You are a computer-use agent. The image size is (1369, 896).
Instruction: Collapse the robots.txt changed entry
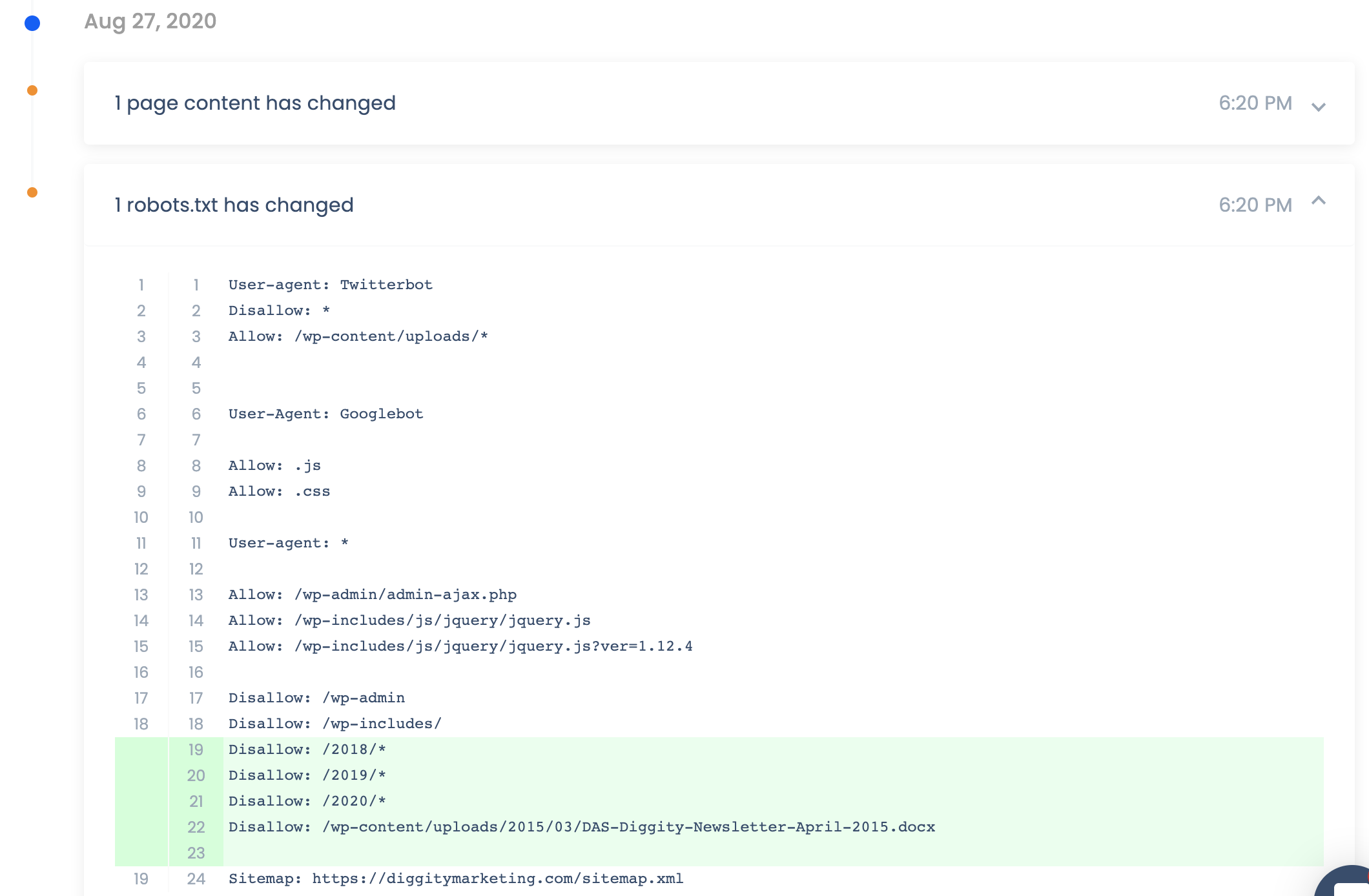pos(1318,201)
